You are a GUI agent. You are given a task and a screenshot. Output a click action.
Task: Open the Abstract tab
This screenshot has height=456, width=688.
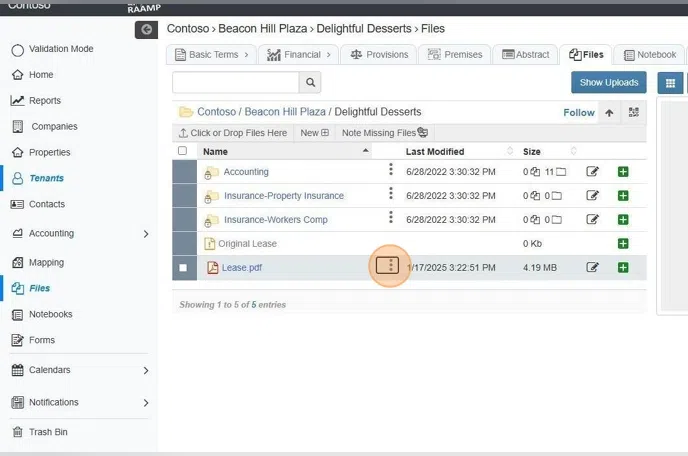(x=526, y=55)
